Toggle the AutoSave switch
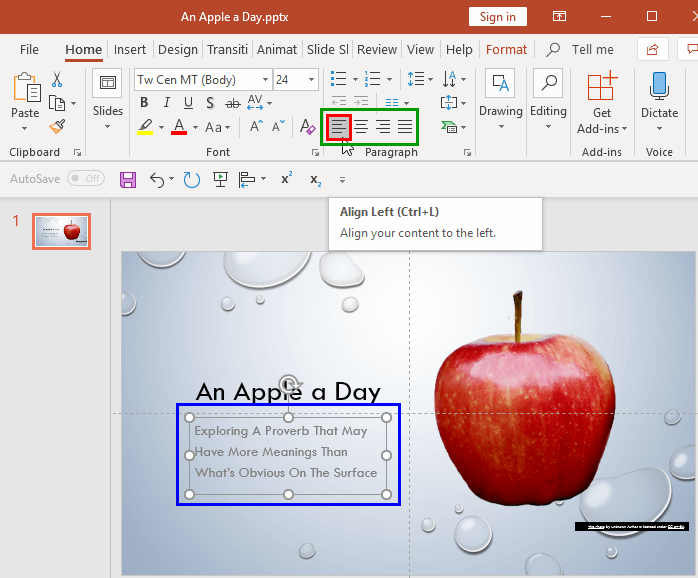The width and height of the screenshot is (698, 578). (x=87, y=179)
